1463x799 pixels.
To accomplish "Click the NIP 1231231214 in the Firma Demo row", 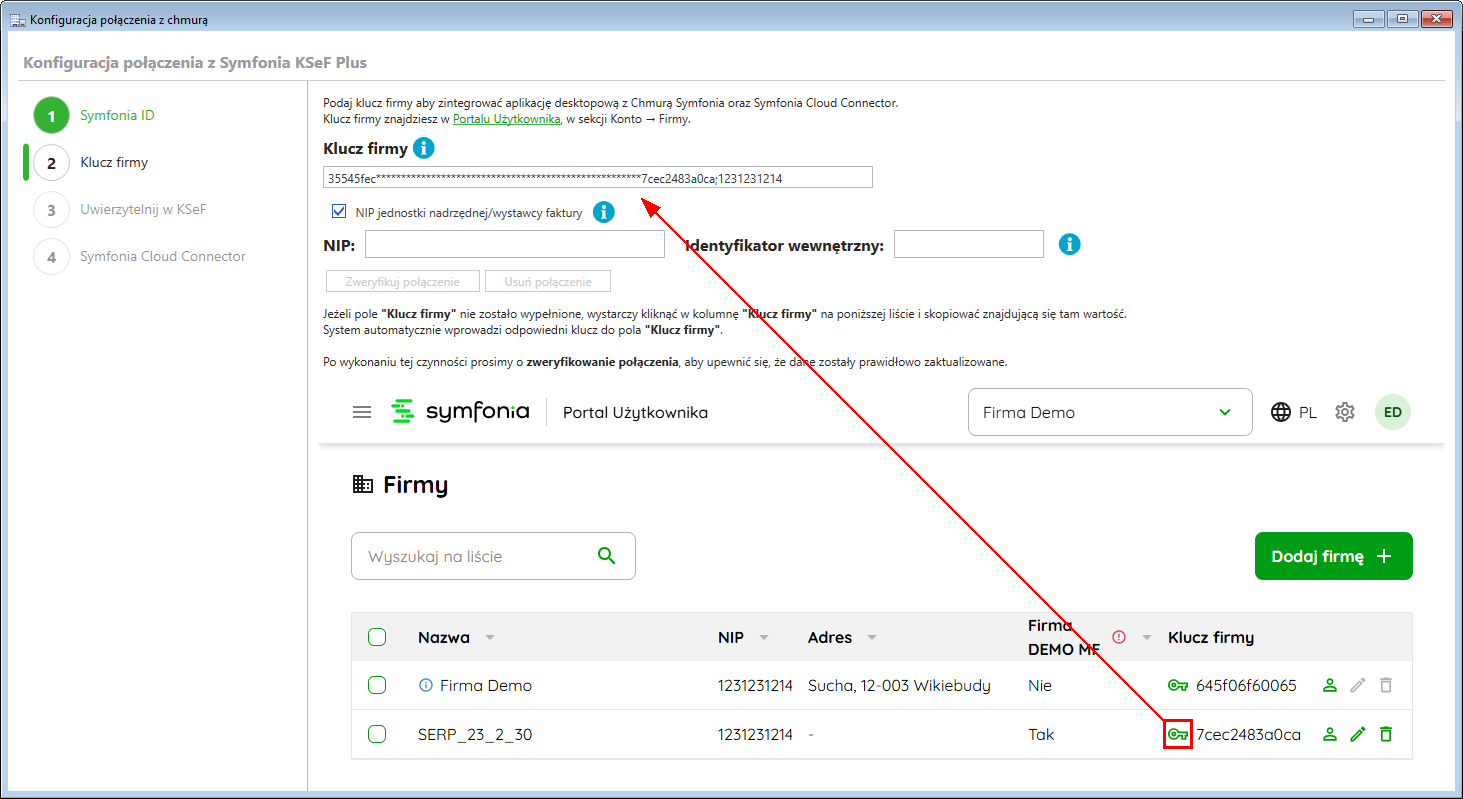I will (x=755, y=686).
